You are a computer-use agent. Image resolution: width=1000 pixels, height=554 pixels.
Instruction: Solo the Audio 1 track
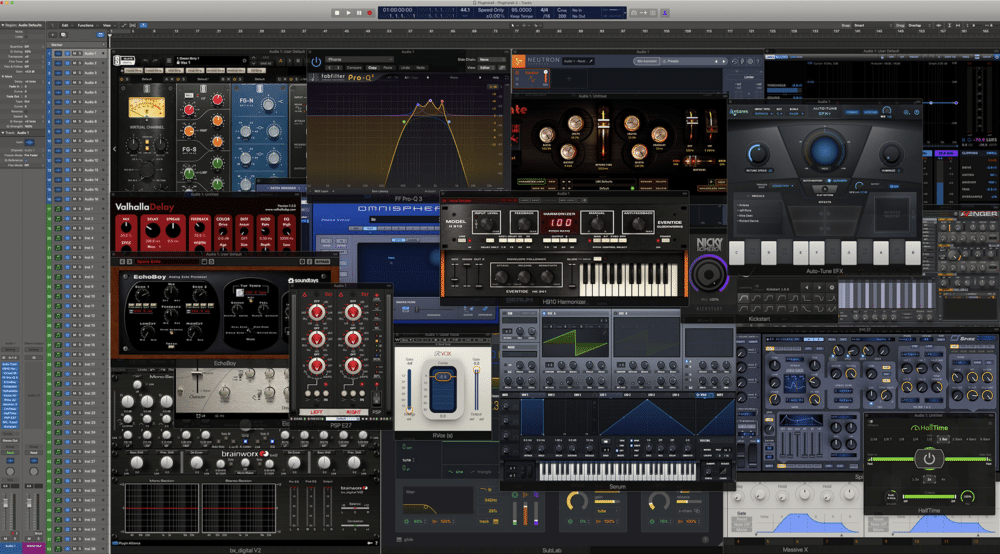coord(79,54)
